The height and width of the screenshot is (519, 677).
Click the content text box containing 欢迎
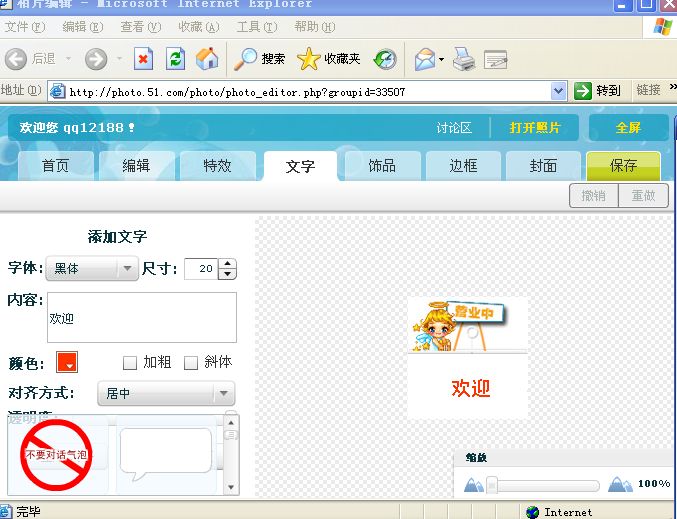142,317
